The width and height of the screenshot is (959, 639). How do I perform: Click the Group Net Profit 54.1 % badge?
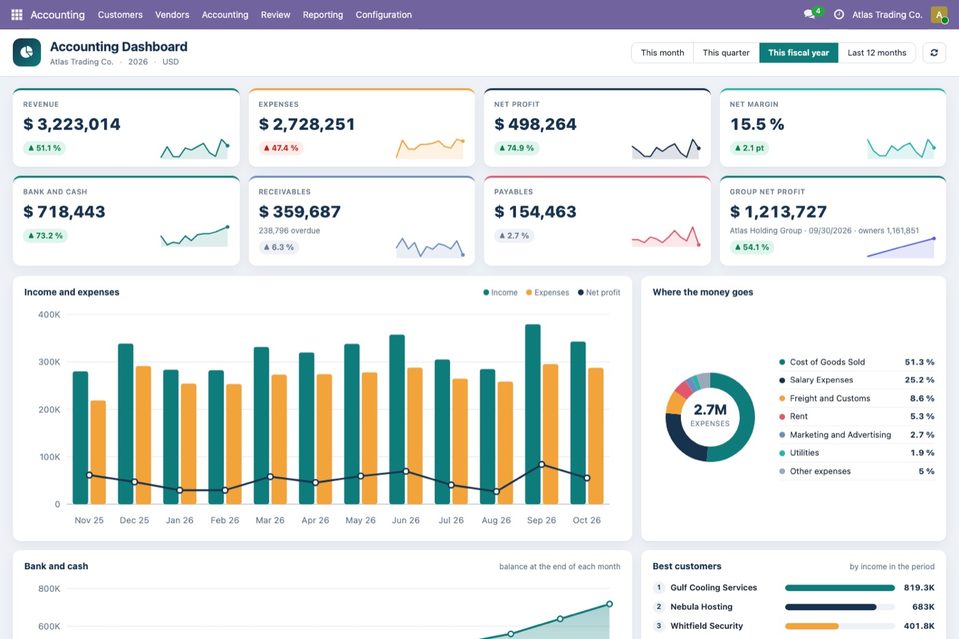click(752, 247)
